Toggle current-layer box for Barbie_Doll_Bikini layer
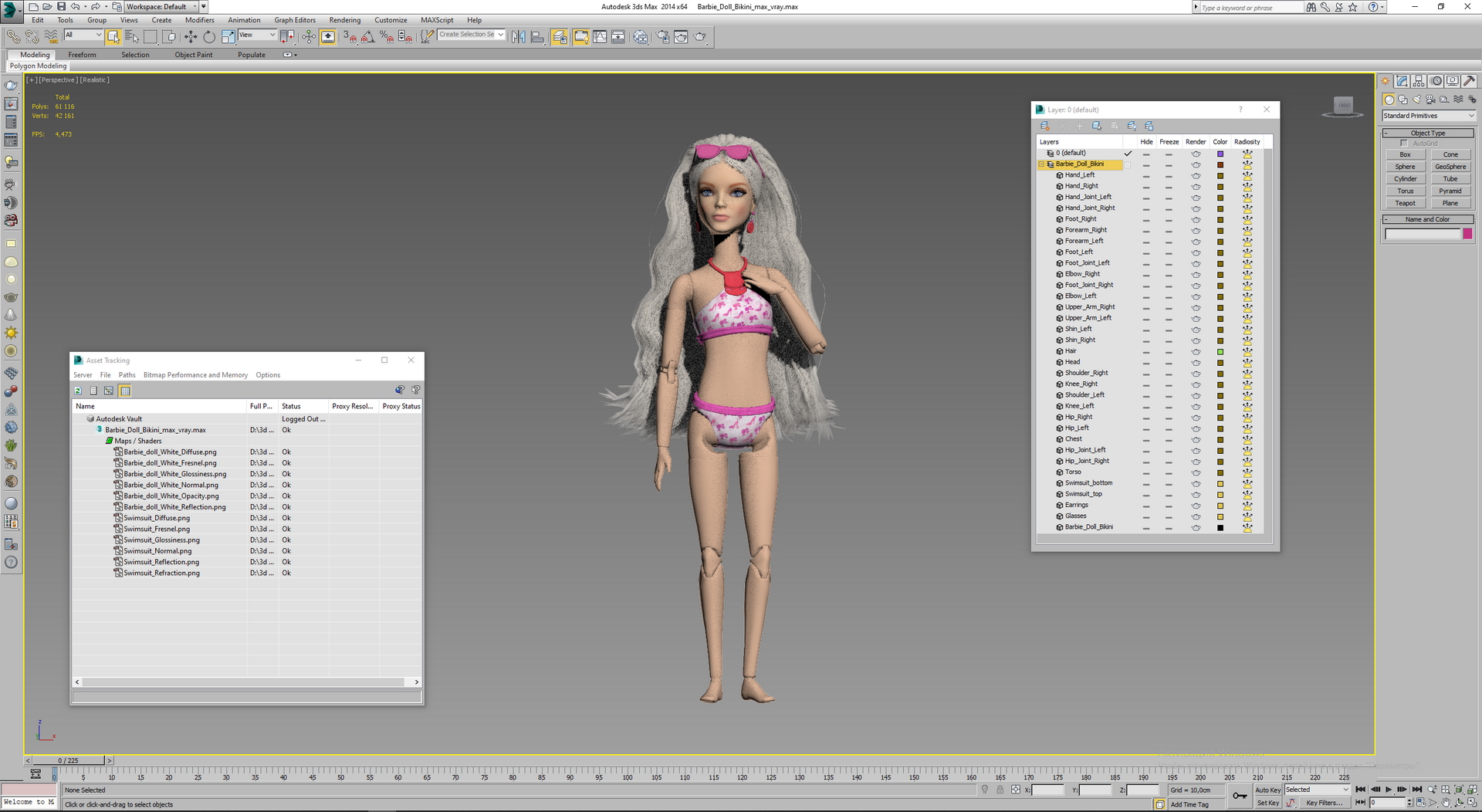The width and height of the screenshot is (1482, 812). point(1128,164)
